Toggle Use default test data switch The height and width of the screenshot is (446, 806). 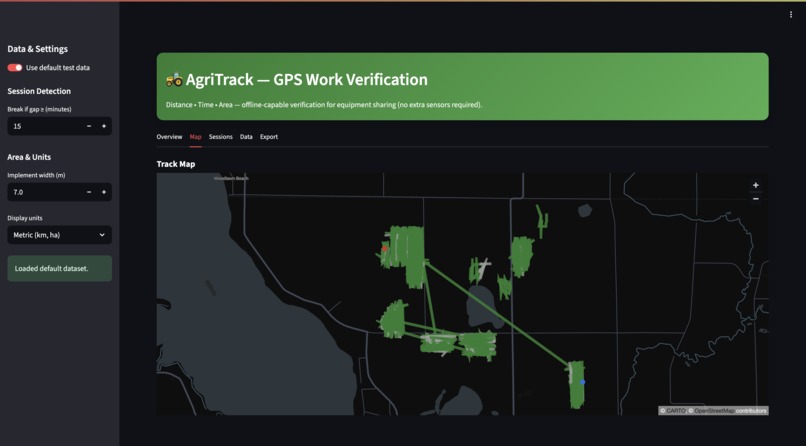(15, 68)
